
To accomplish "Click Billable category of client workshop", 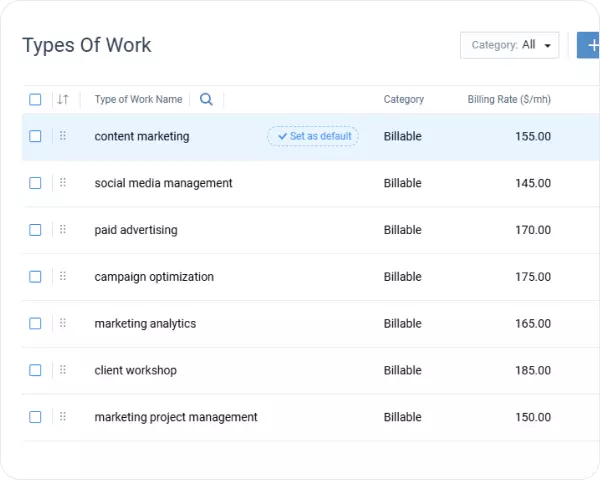I will click(403, 371).
